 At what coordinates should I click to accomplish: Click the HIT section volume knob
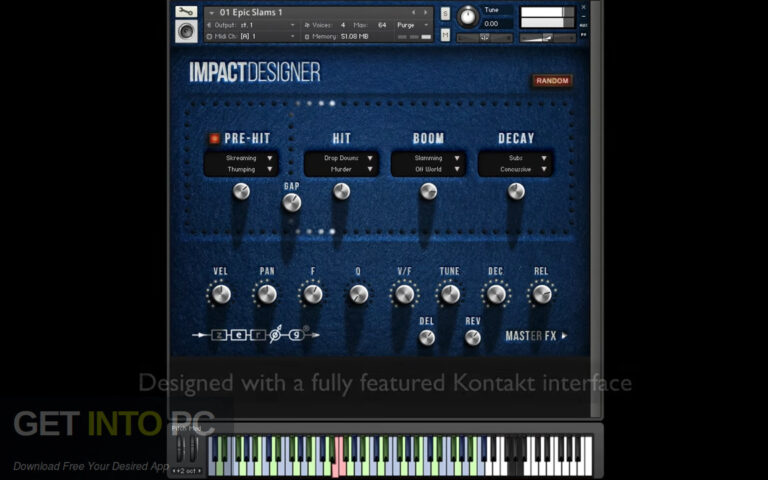(x=341, y=191)
